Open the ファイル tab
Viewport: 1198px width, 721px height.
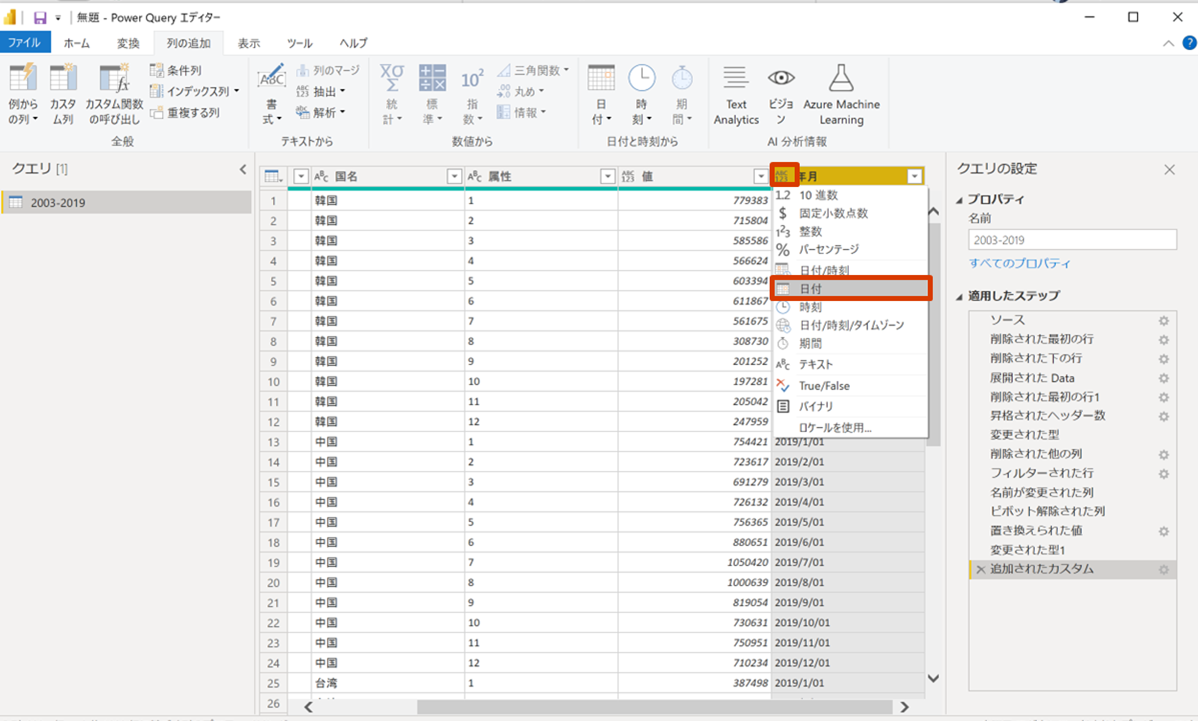click(24, 43)
